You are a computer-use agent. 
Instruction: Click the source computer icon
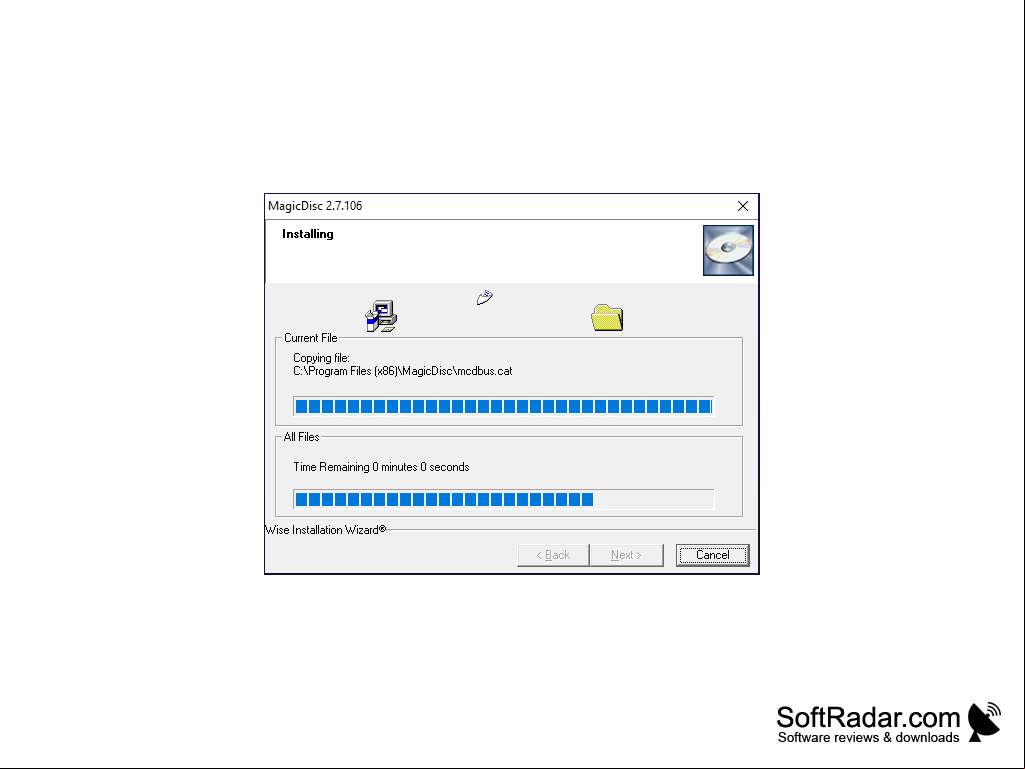(381, 316)
